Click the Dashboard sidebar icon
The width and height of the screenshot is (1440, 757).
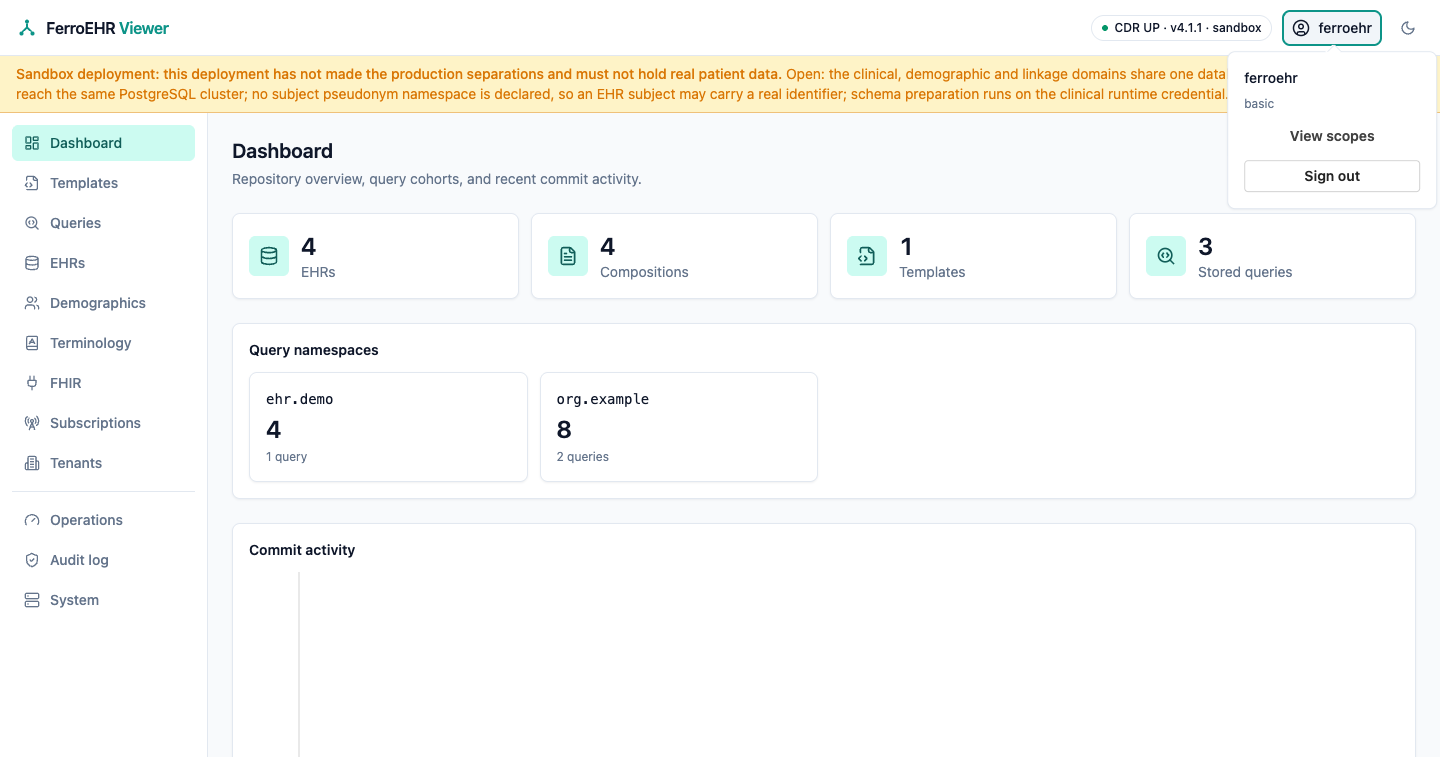pos(32,143)
